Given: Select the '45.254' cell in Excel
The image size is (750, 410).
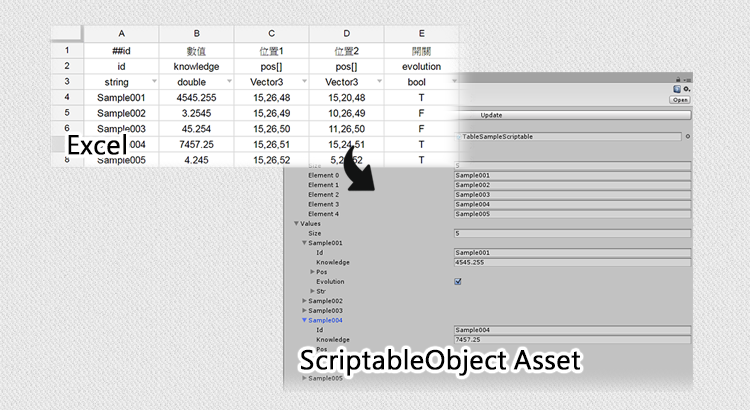Looking at the screenshot, I should [x=197, y=129].
